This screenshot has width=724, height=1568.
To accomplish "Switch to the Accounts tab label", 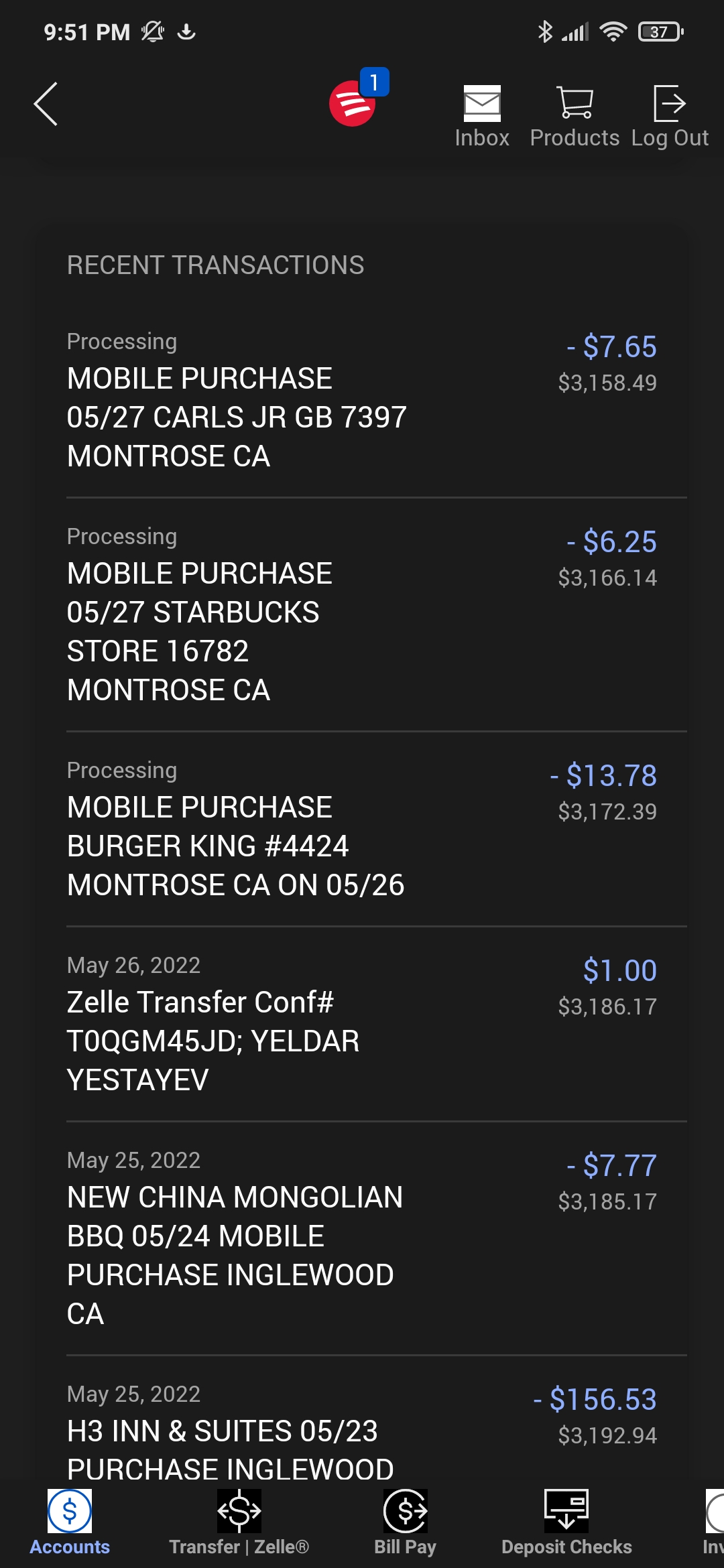I will pos(70,1547).
